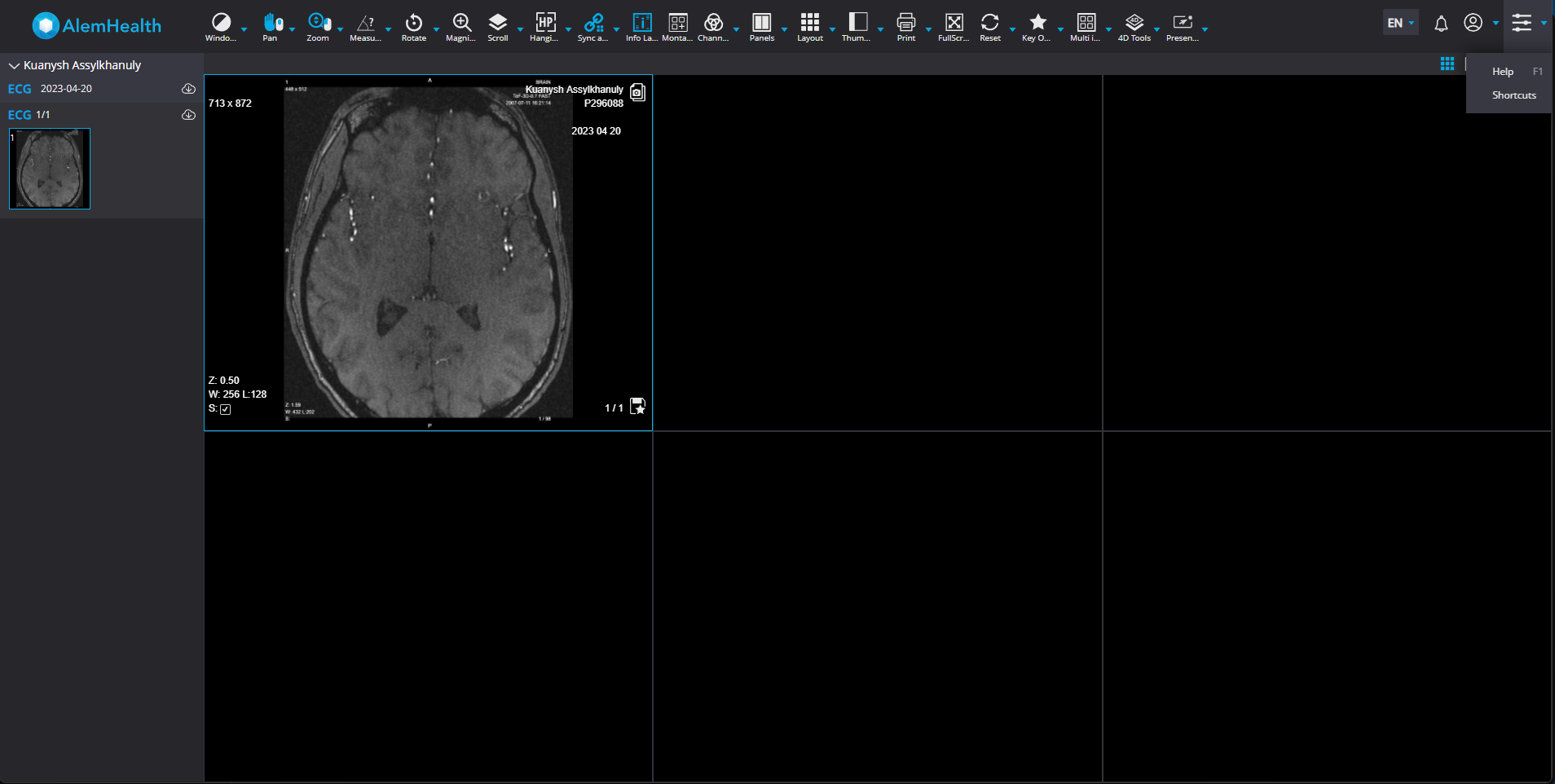Open notifications bell
Screen dimensions: 1555x784
pos(1441,24)
